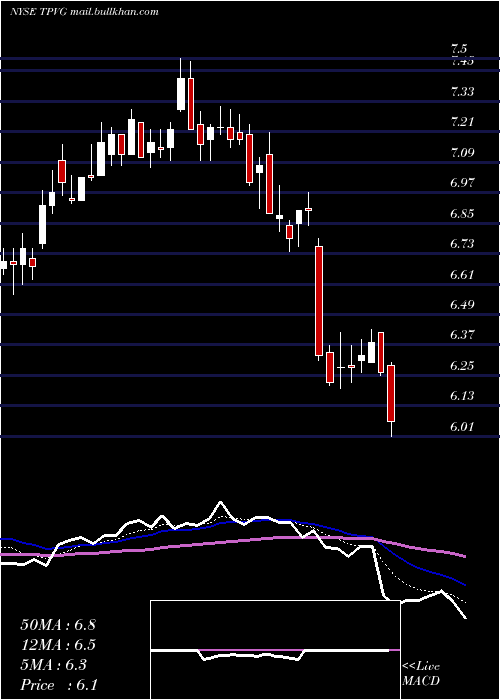Click the tall red candle dropping to 6.3
500x700 pixels.
pos(319,300)
